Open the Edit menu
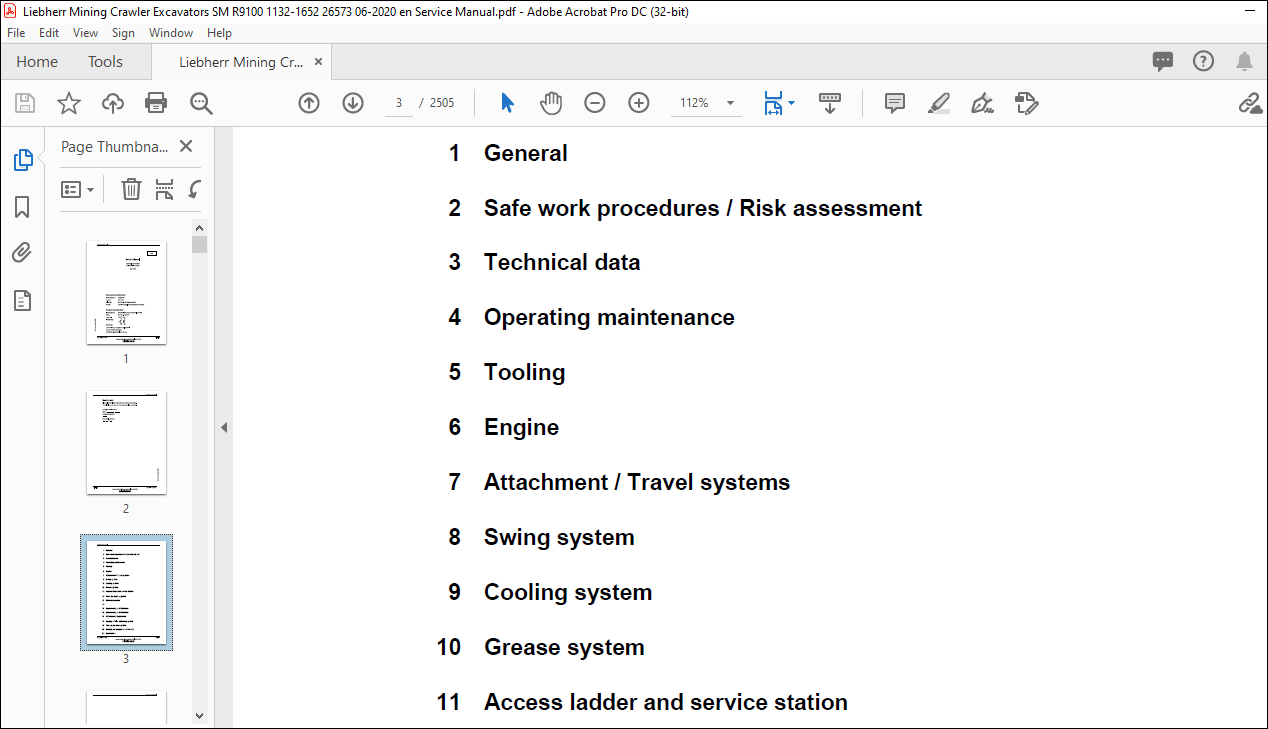Image resolution: width=1268 pixels, height=729 pixels. [x=49, y=33]
